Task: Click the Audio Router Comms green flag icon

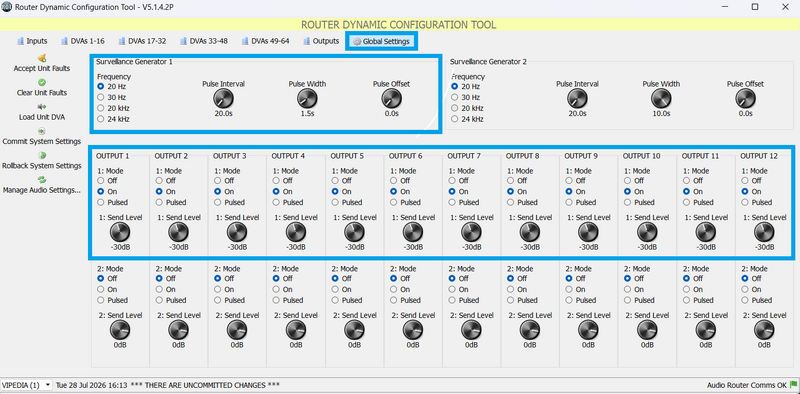Action: point(793,385)
